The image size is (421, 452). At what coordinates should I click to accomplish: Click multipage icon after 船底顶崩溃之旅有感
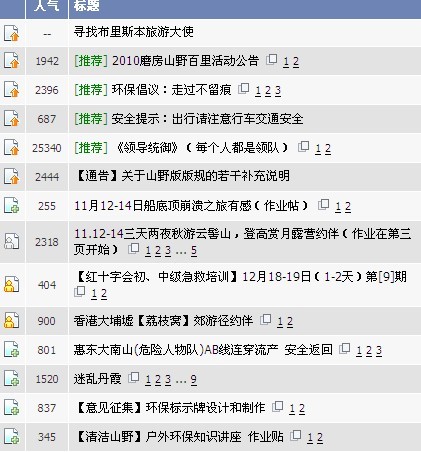323,205
